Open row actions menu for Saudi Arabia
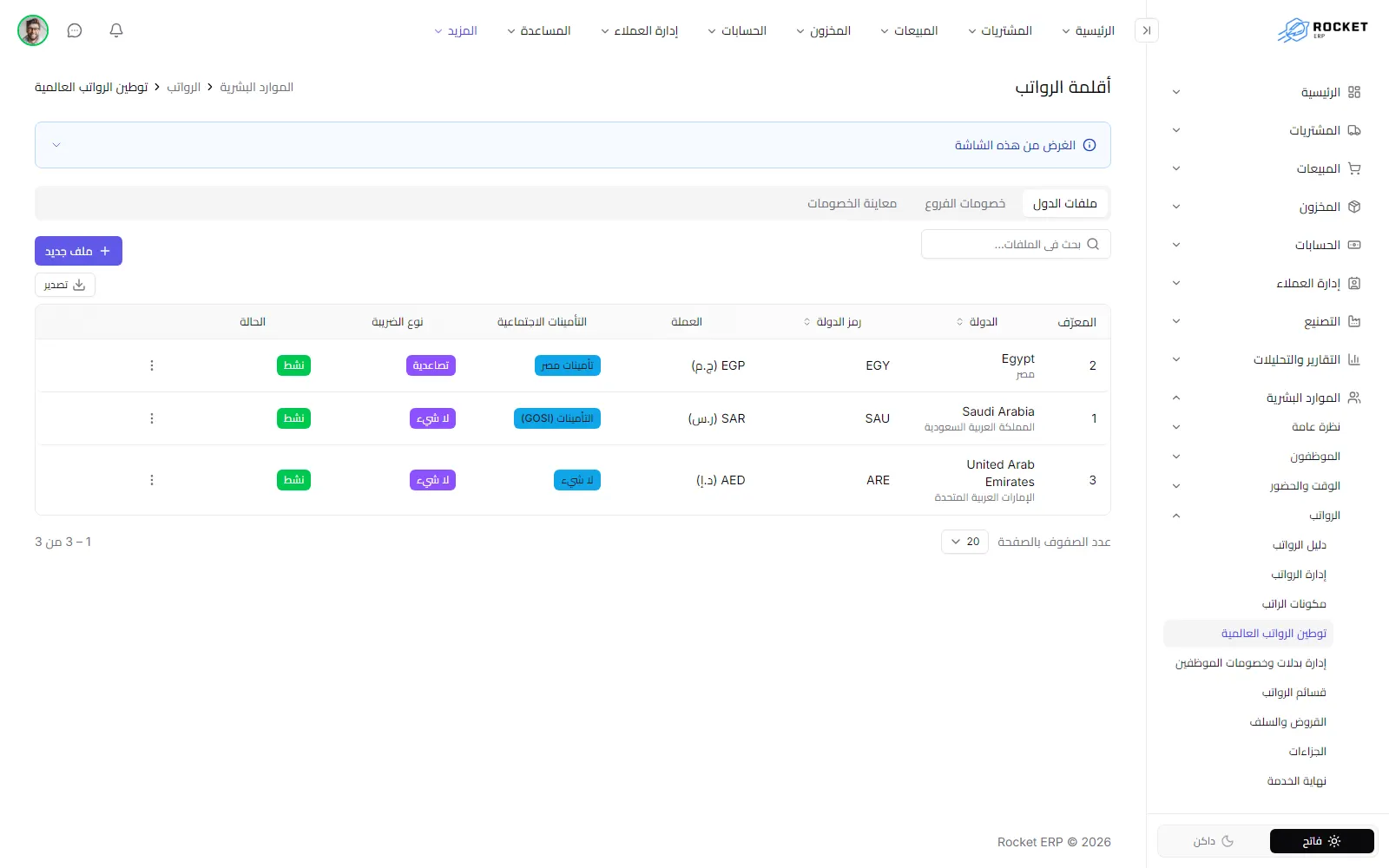 [x=152, y=418]
